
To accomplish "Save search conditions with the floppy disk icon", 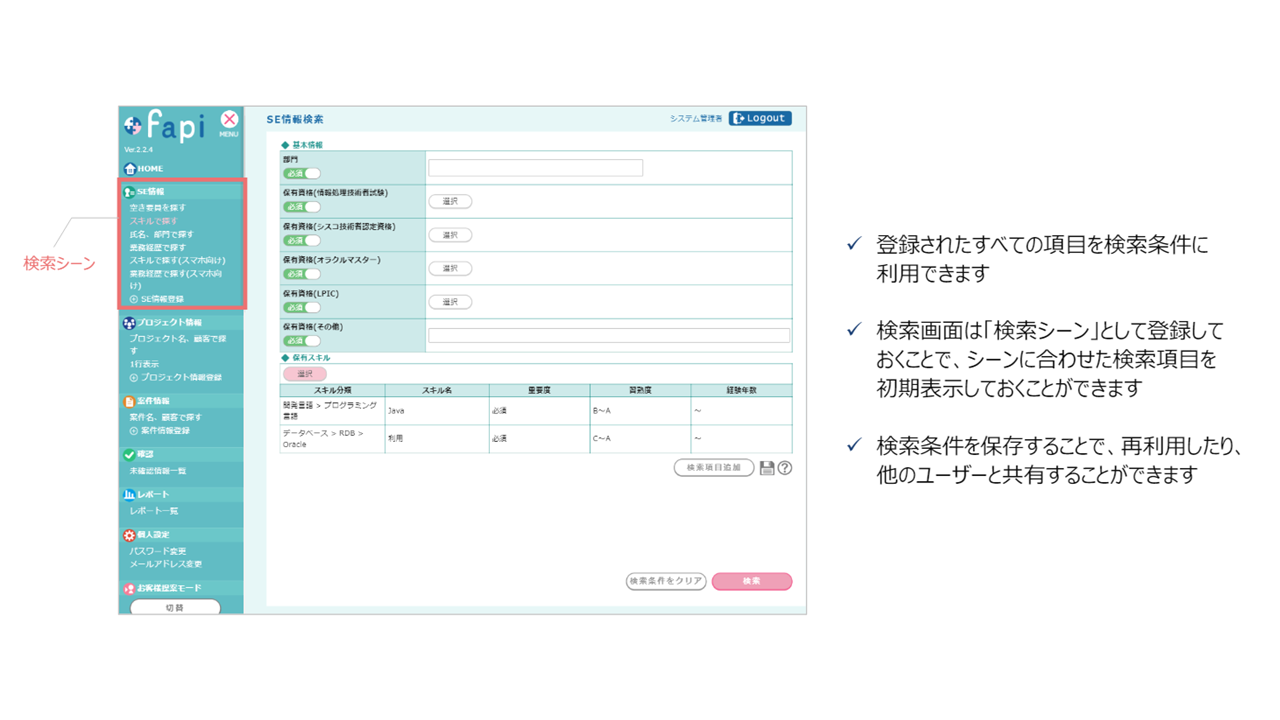I will click(767, 468).
